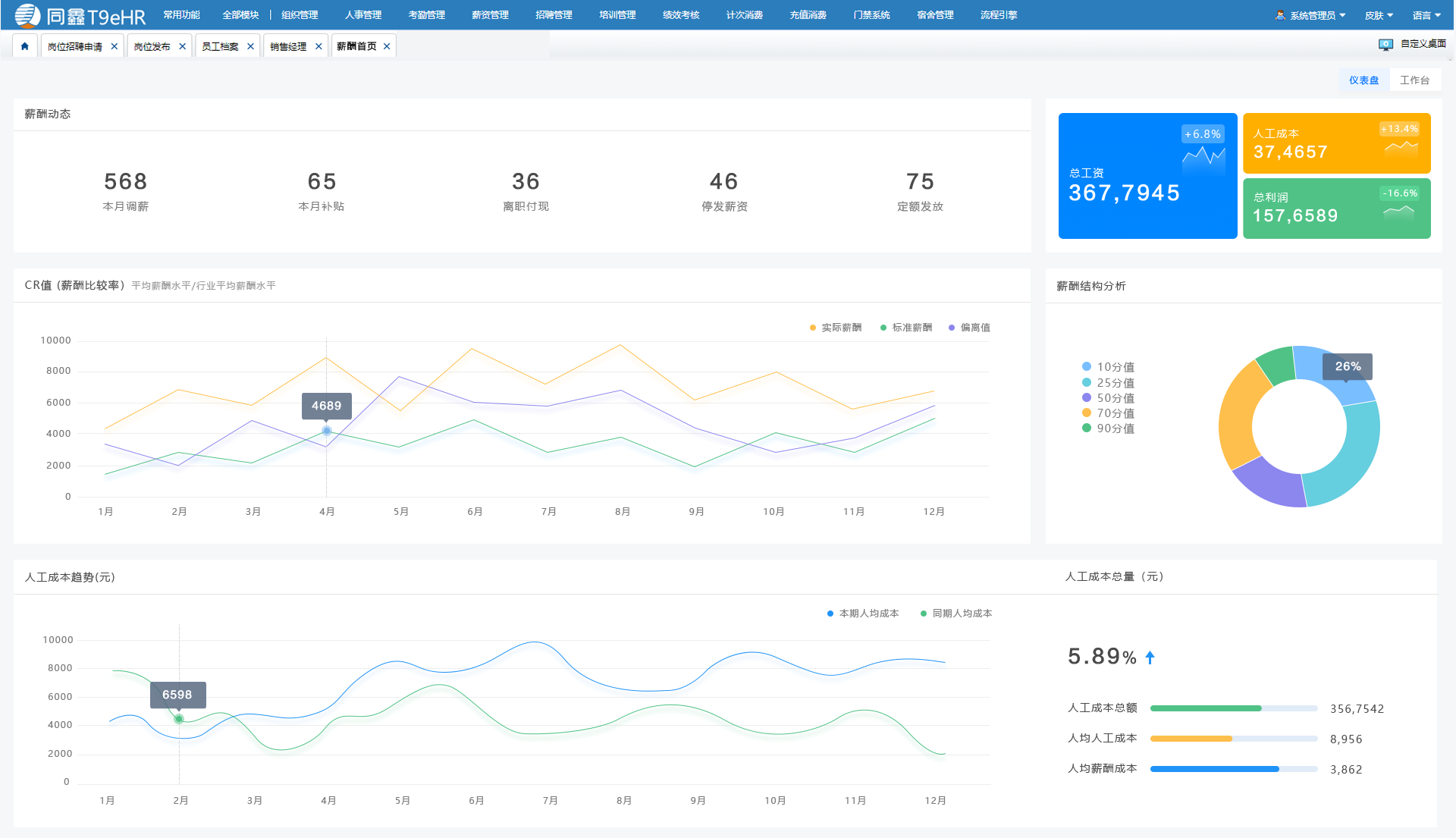The width and height of the screenshot is (1456, 838).
Task: Open the 充值消费 menu
Action: pyautogui.click(x=808, y=15)
